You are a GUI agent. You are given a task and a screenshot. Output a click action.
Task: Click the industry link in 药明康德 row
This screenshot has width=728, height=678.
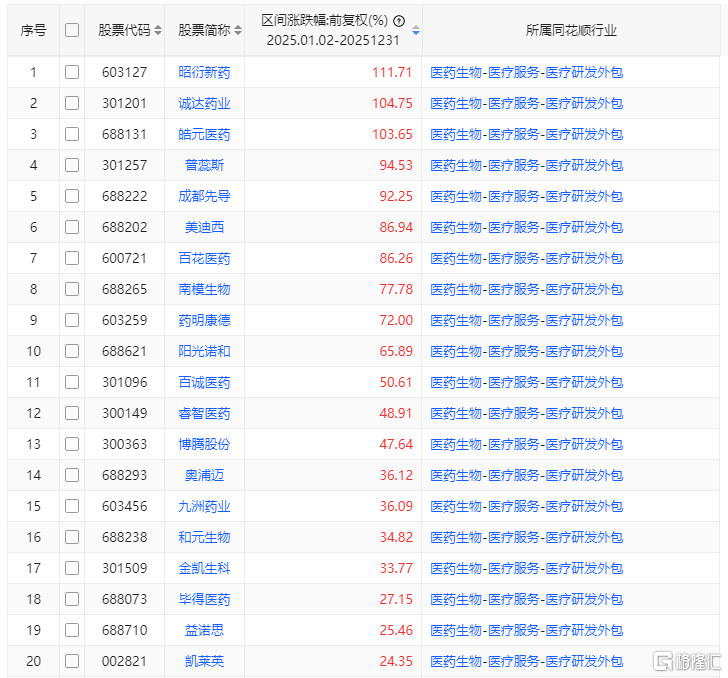coord(526,320)
